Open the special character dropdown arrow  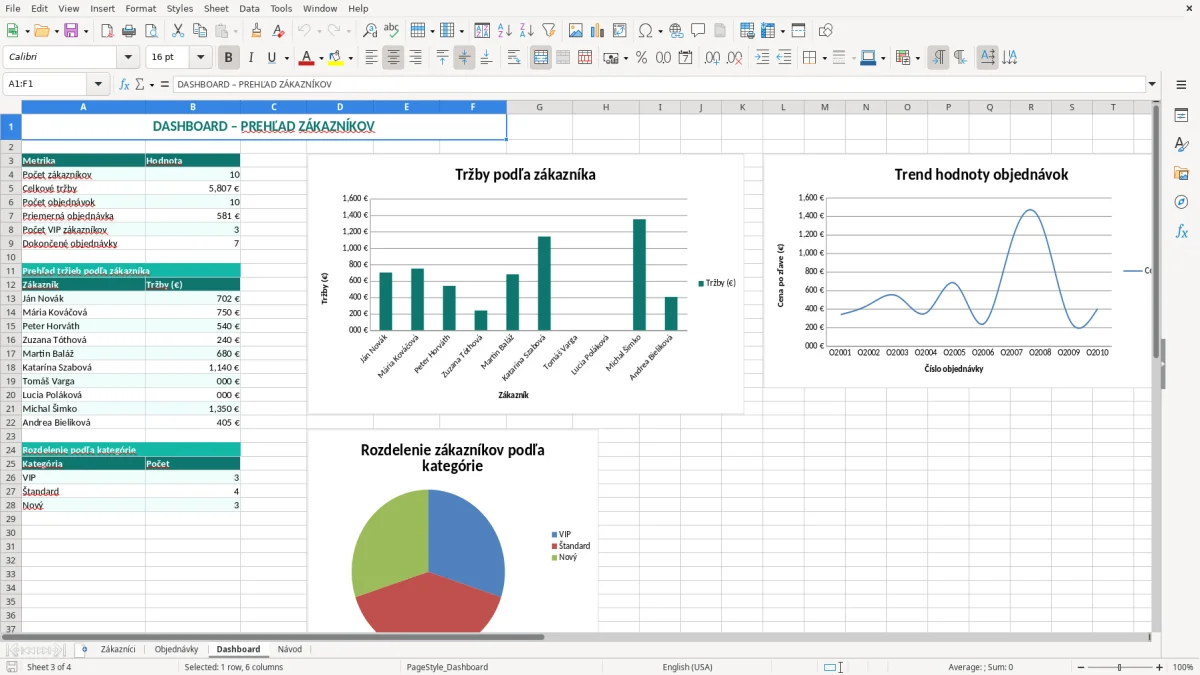click(x=659, y=31)
